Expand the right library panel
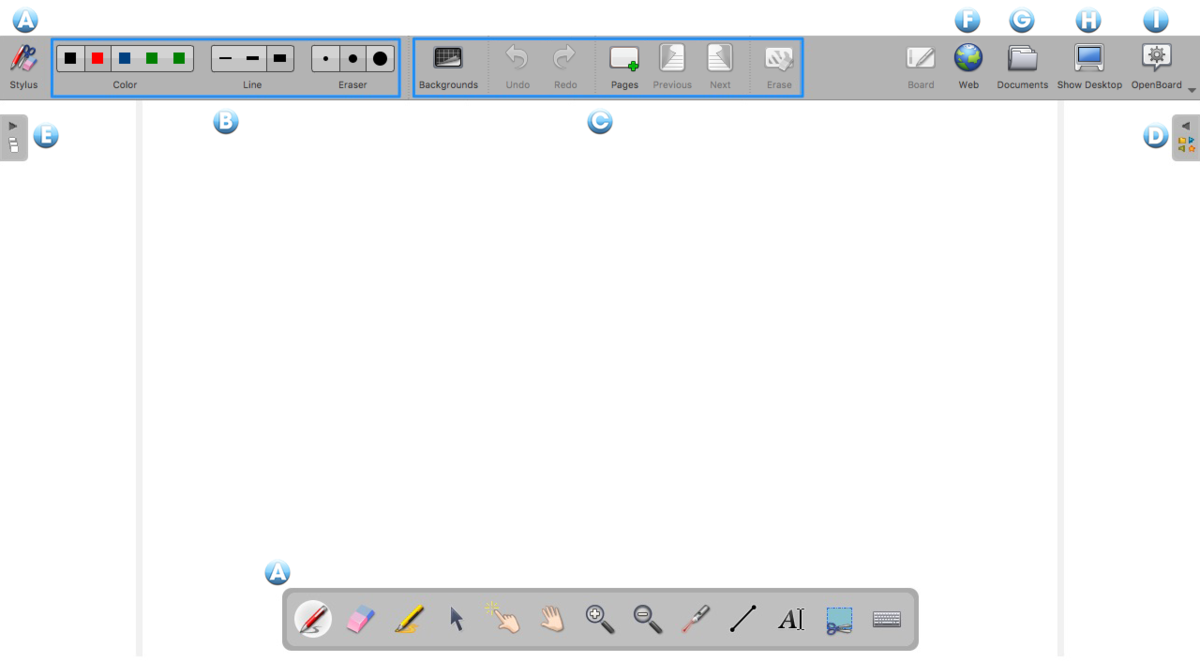The height and width of the screenshot is (662, 1200). [x=1186, y=137]
